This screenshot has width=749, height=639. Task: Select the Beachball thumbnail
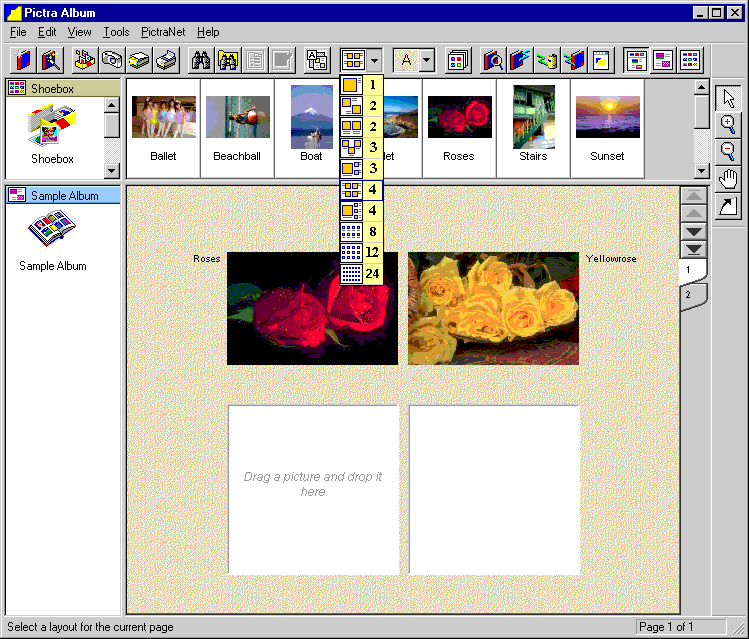coord(237,128)
